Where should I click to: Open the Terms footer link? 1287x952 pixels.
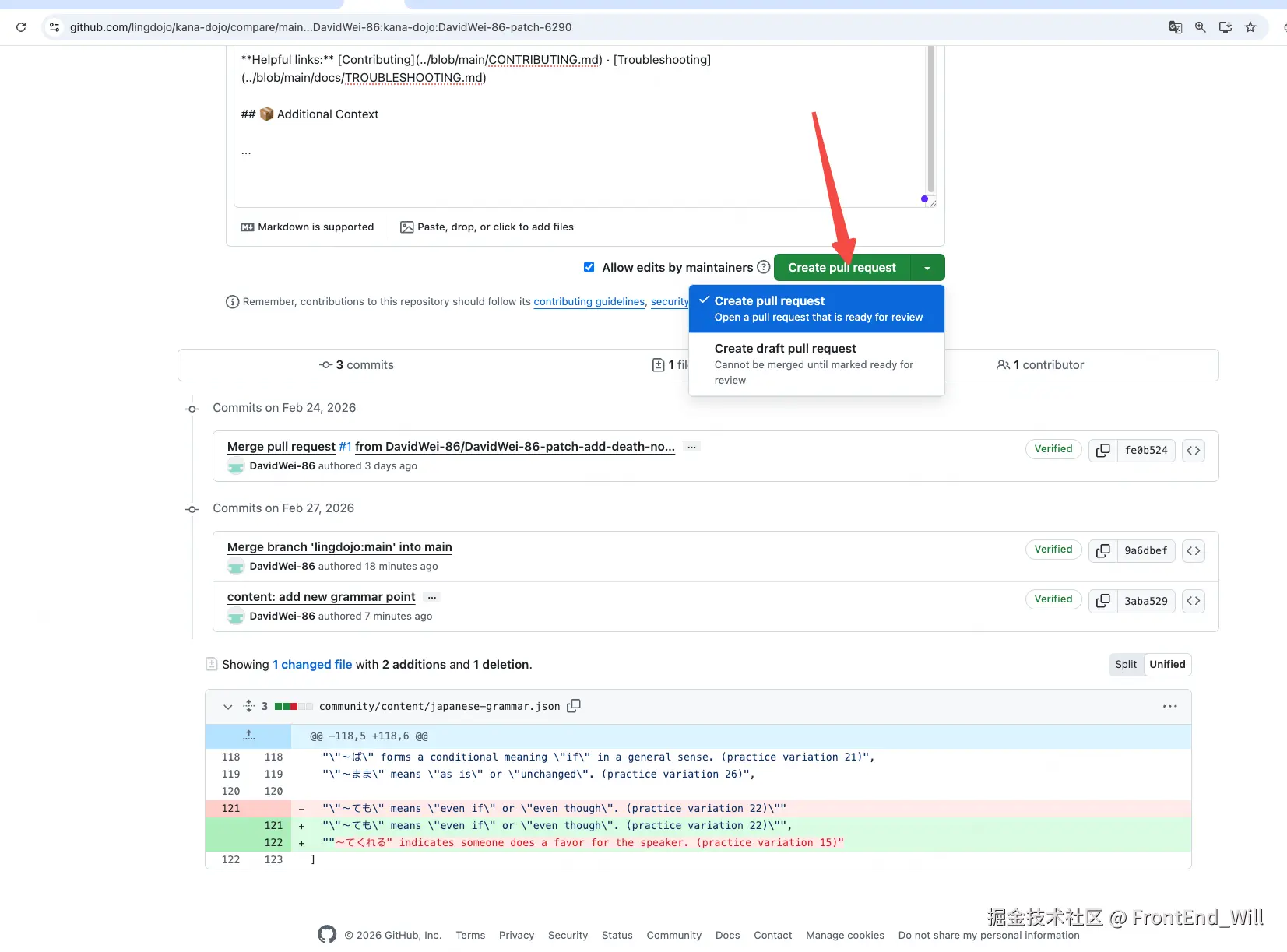[x=470, y=936]
